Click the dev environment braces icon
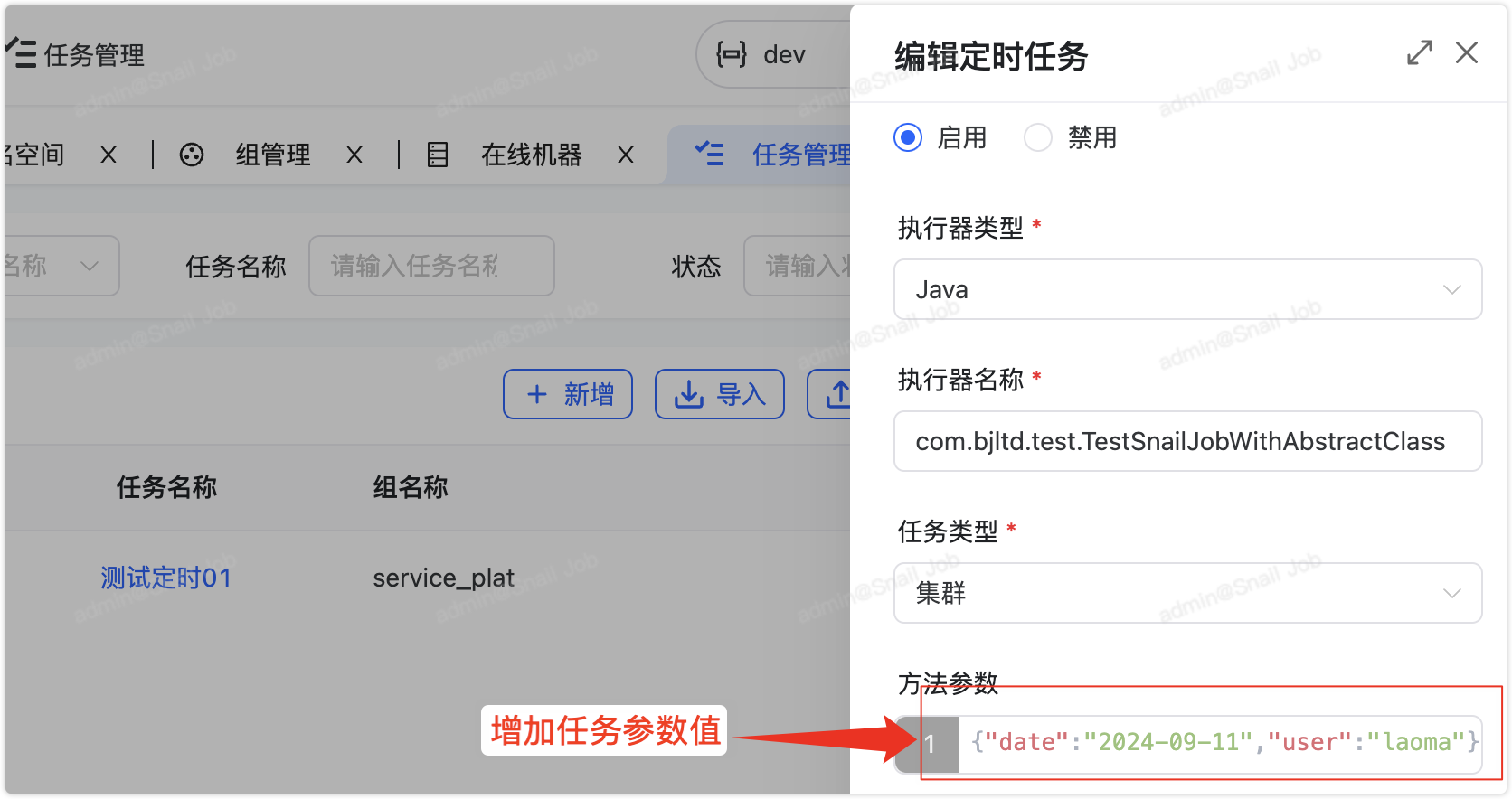1512x799 pixels. pyautogui.click(x=731, y=55)
